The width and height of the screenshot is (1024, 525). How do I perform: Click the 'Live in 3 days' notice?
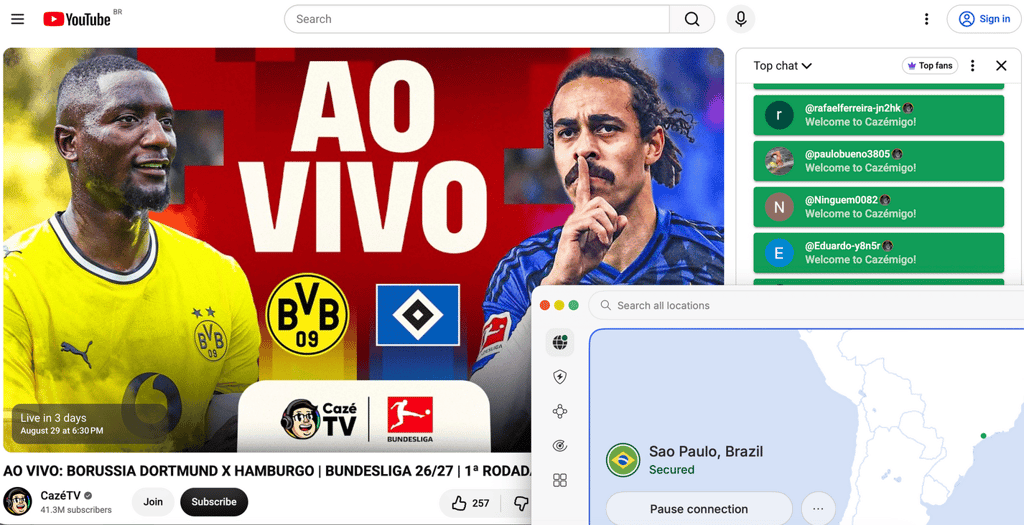89,424
